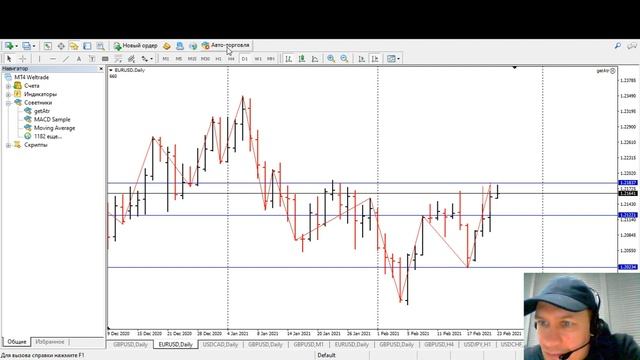Expand the Индикаторы tree node
This screenshot has width=640, height=360.
(x=8, y=95)
